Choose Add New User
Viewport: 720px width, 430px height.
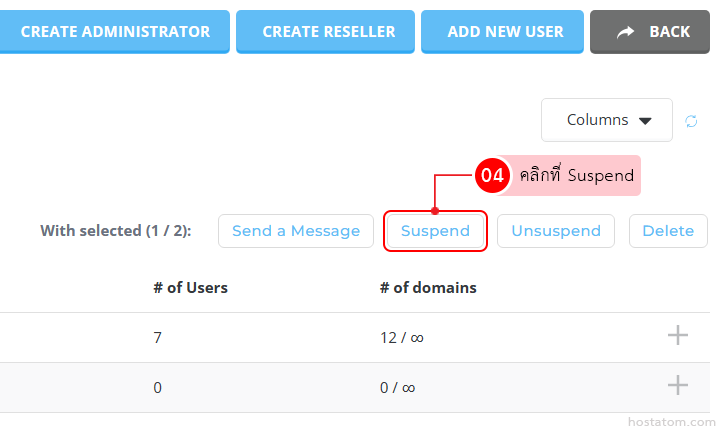click(x=505, y=32)
